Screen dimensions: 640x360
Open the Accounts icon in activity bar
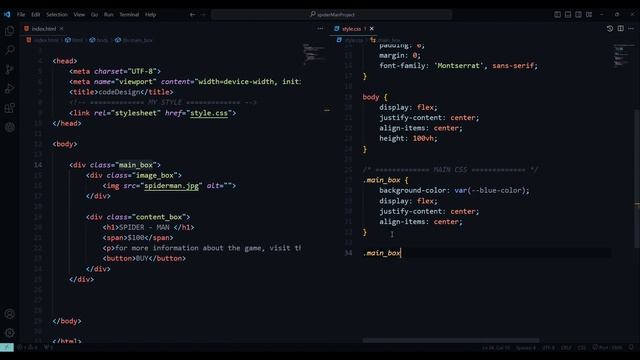[9, 314]
